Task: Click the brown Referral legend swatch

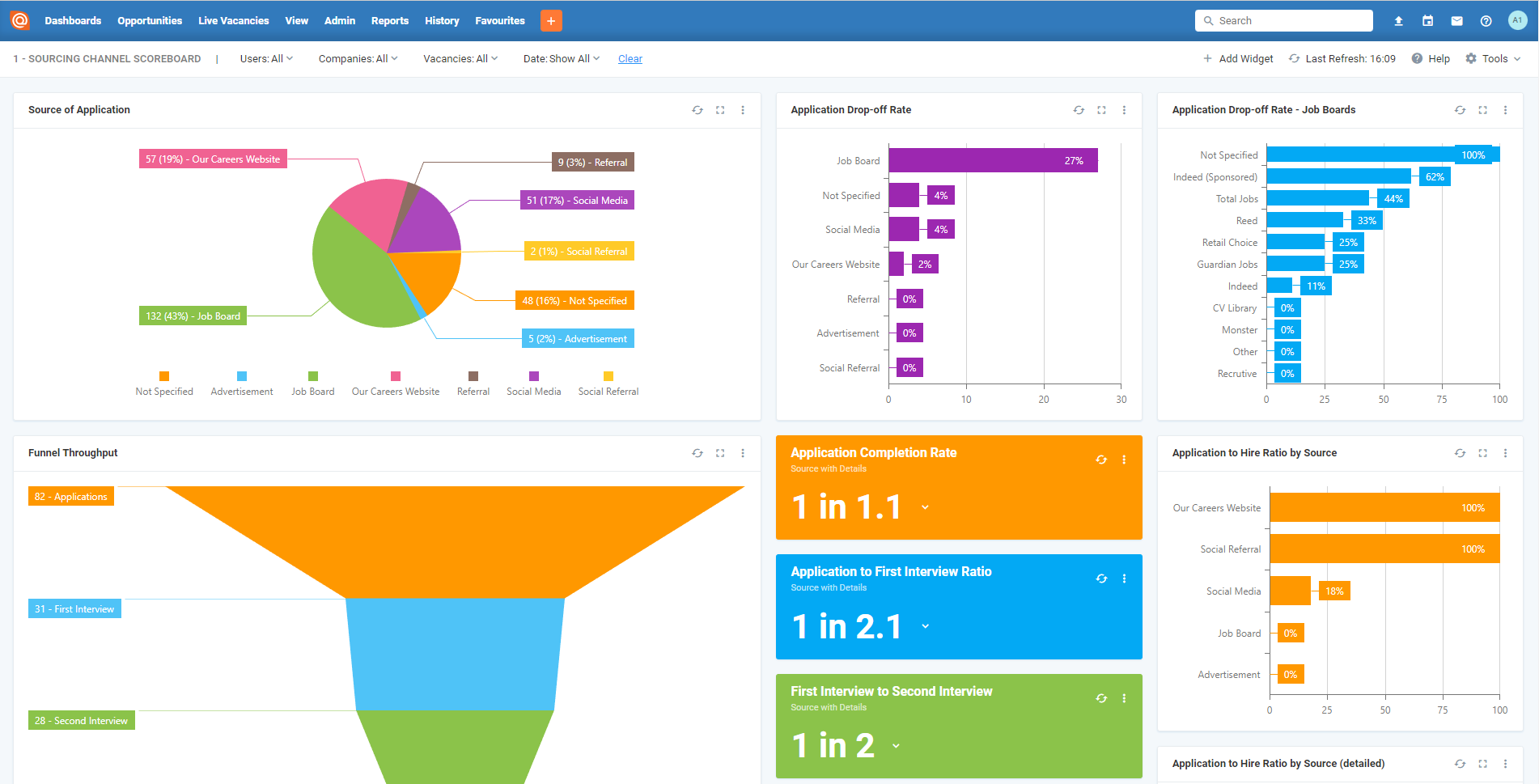Action: point(473,376)
